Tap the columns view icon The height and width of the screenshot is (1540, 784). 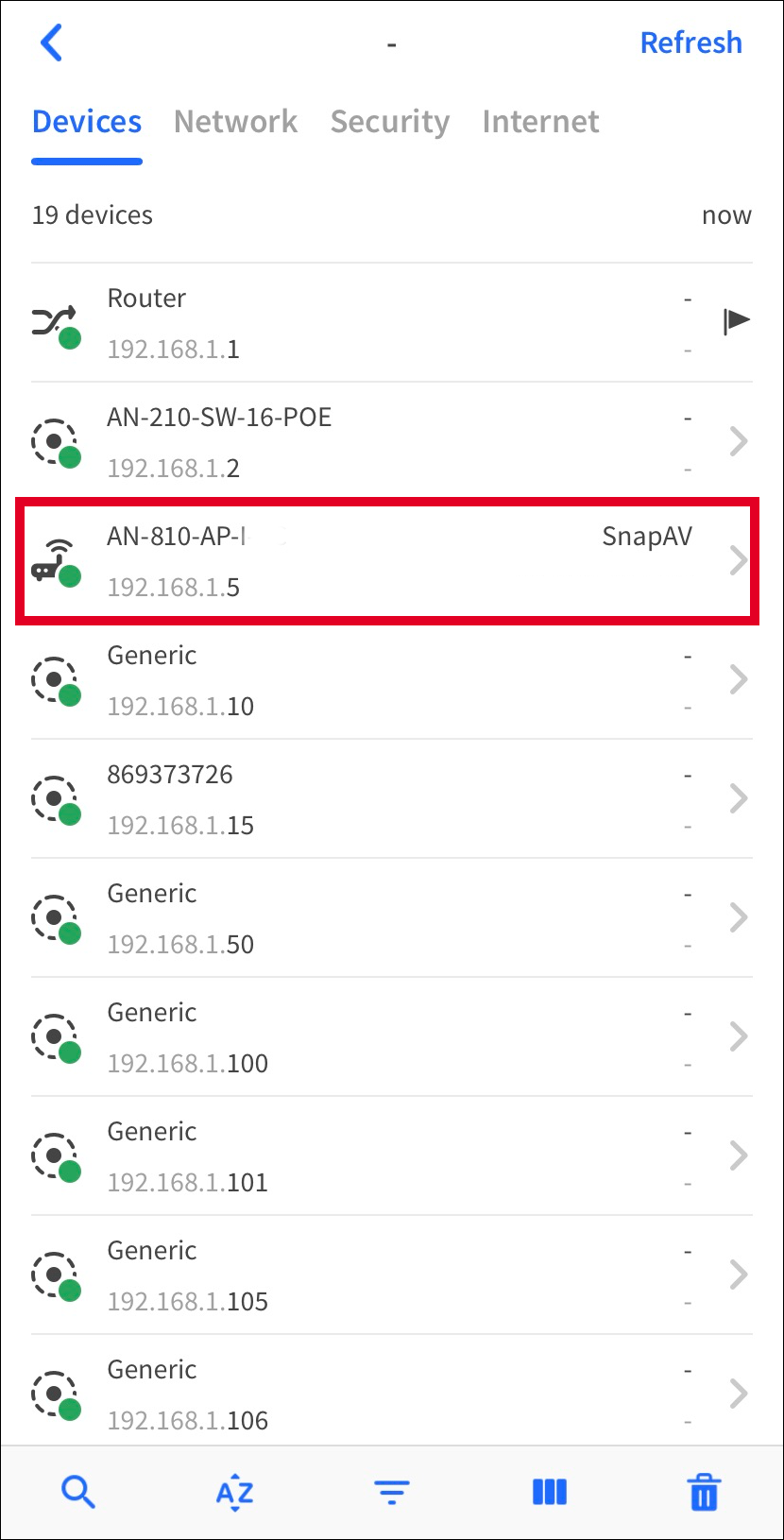point(549,1493)
